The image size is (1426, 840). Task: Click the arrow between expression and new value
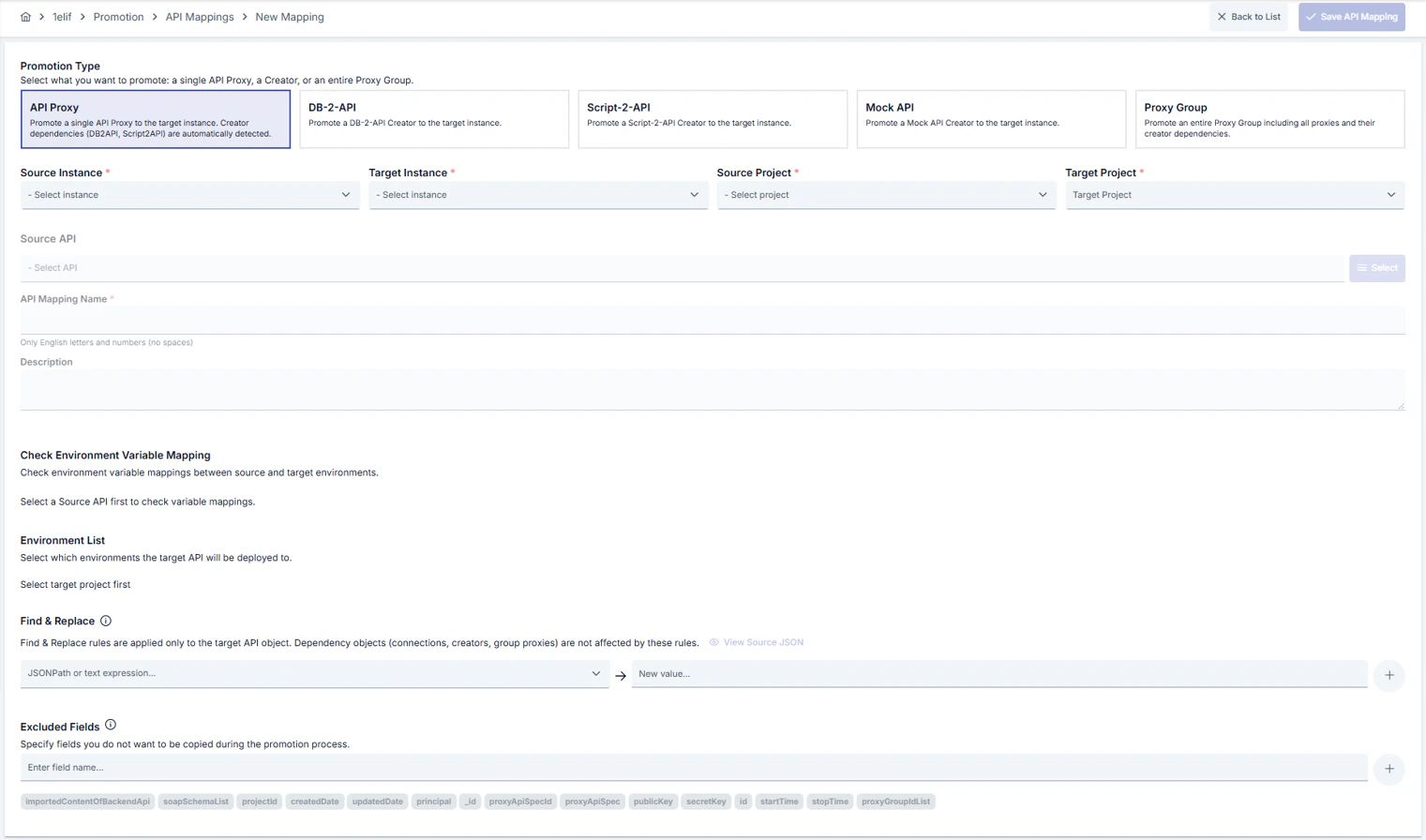coord(621,675)
